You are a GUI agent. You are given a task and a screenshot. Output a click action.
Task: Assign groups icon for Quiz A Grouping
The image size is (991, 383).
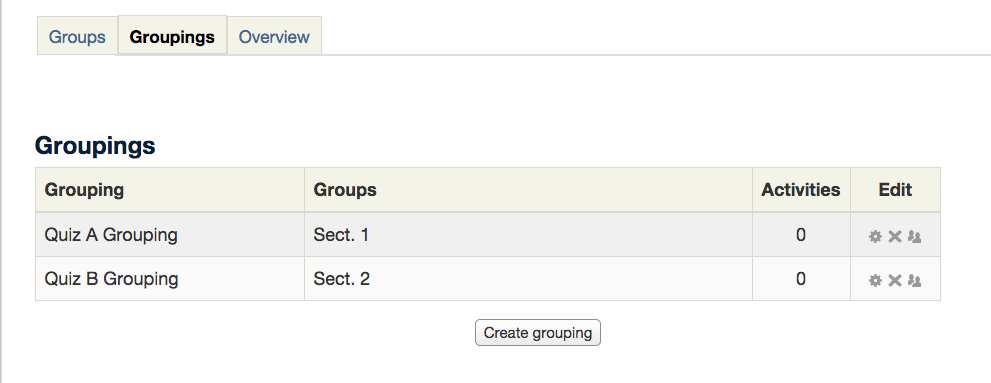pos(915,236)
